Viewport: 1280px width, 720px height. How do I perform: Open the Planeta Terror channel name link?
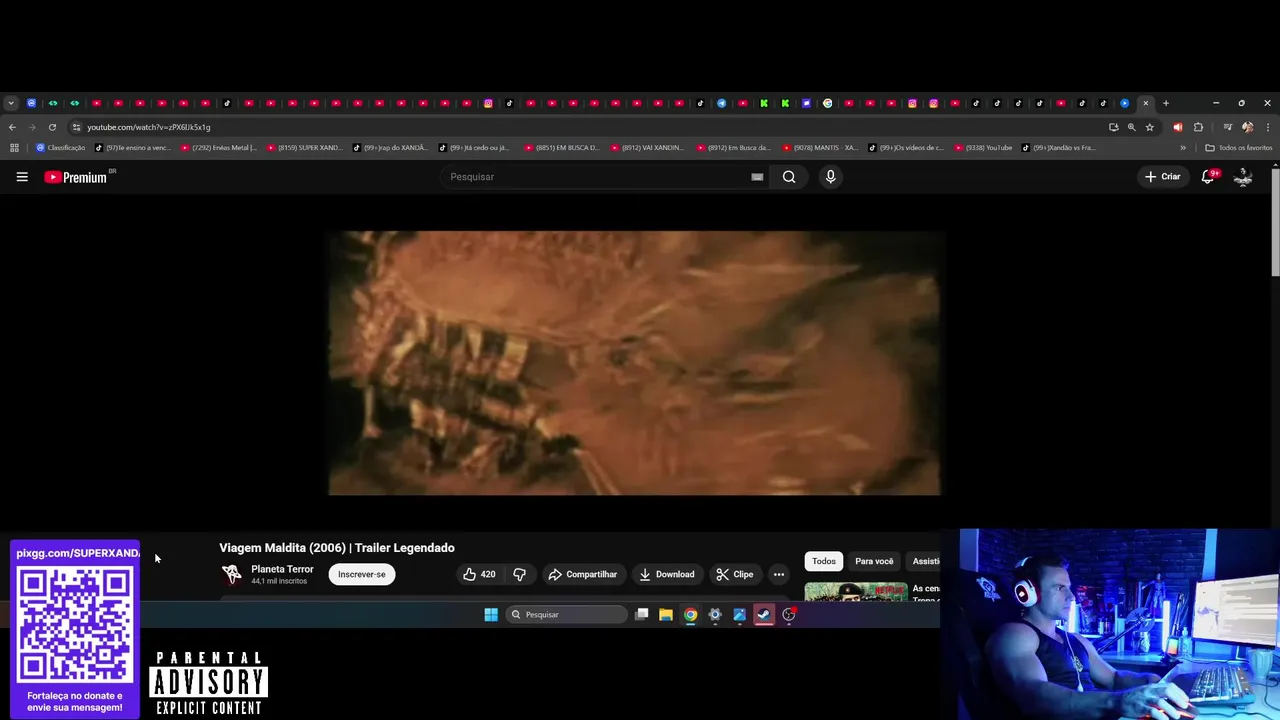click(282, 569)
